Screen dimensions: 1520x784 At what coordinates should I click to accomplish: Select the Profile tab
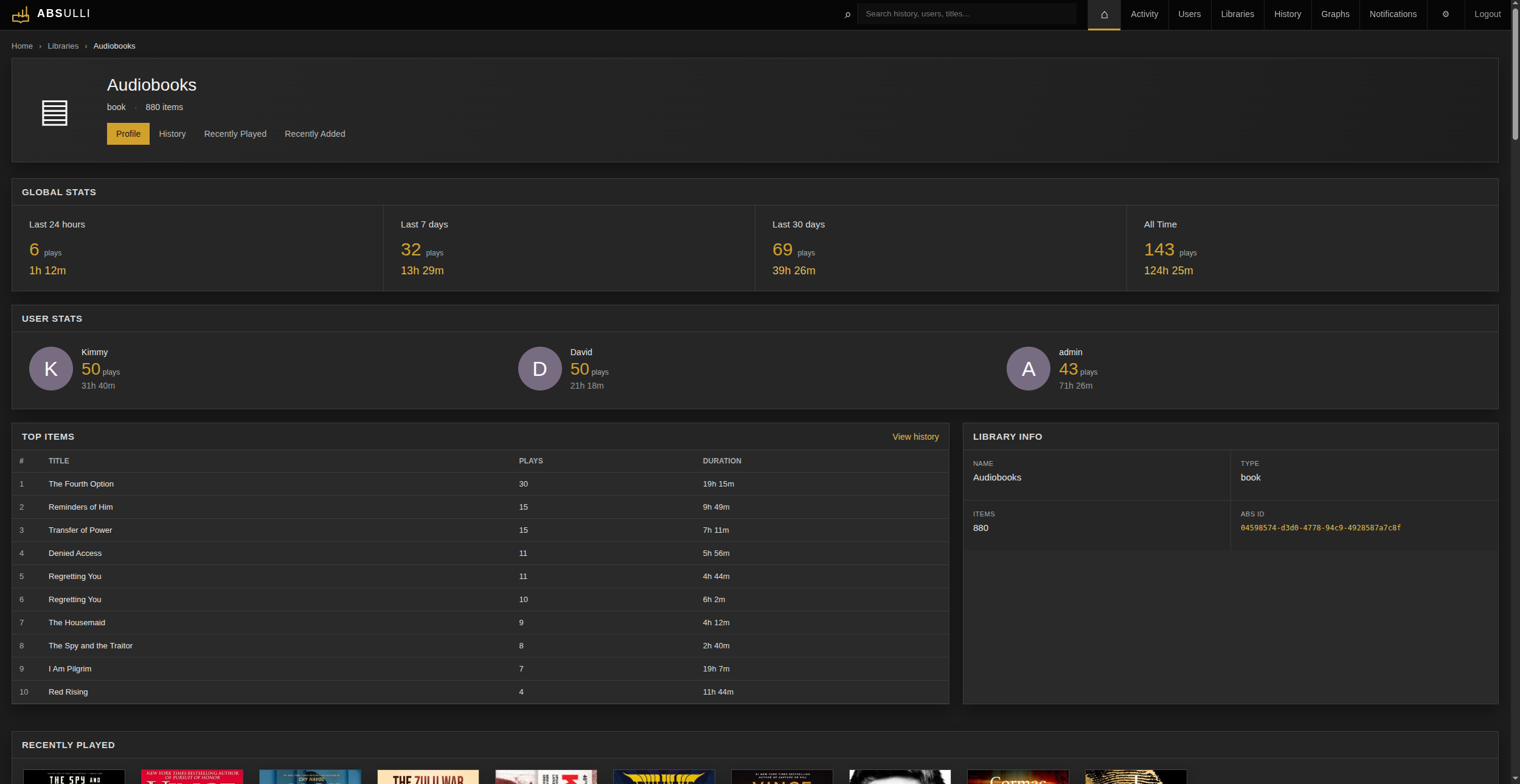(128, 134)
